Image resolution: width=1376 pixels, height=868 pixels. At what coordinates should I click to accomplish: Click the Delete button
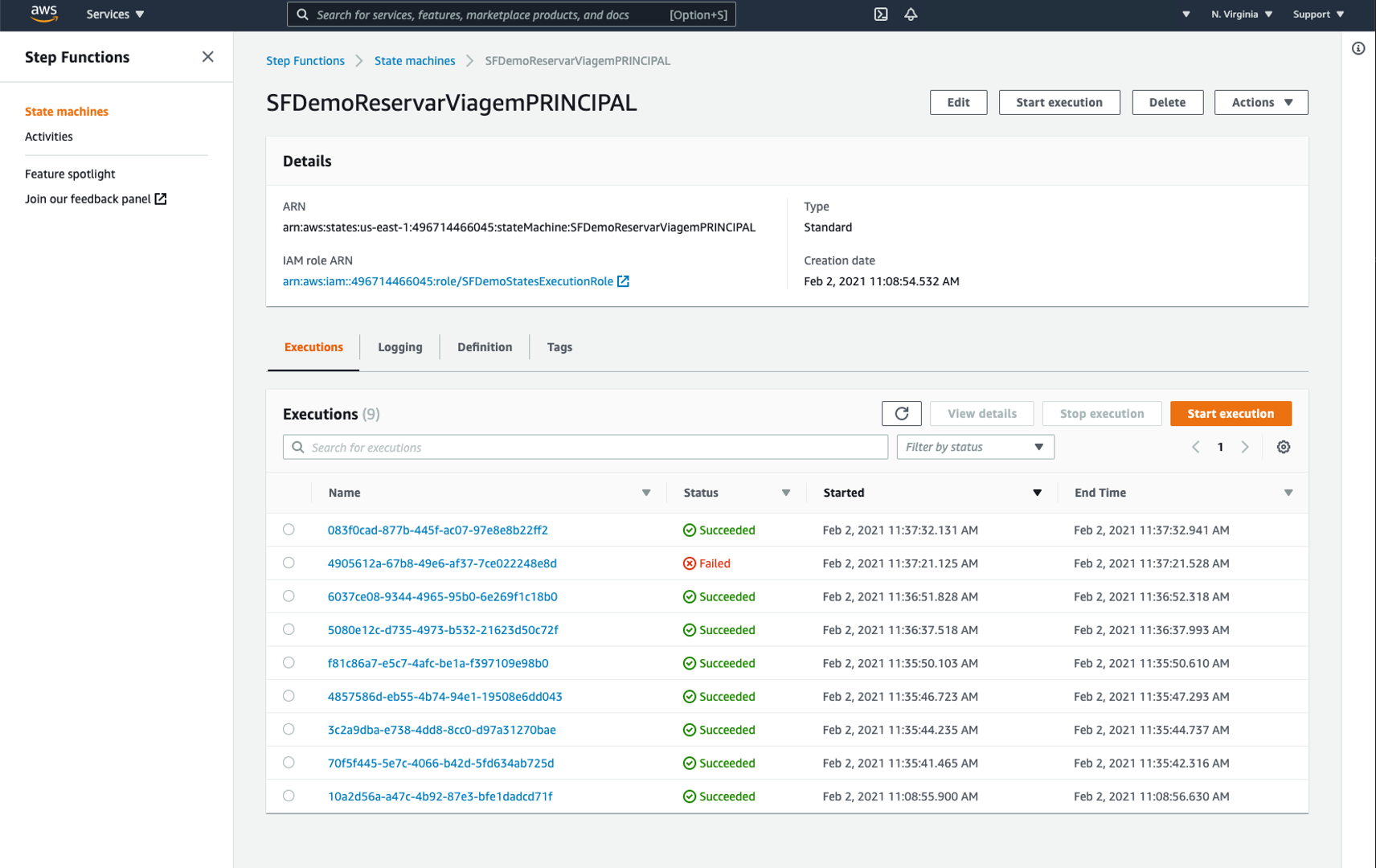(x=1167, y=102)
